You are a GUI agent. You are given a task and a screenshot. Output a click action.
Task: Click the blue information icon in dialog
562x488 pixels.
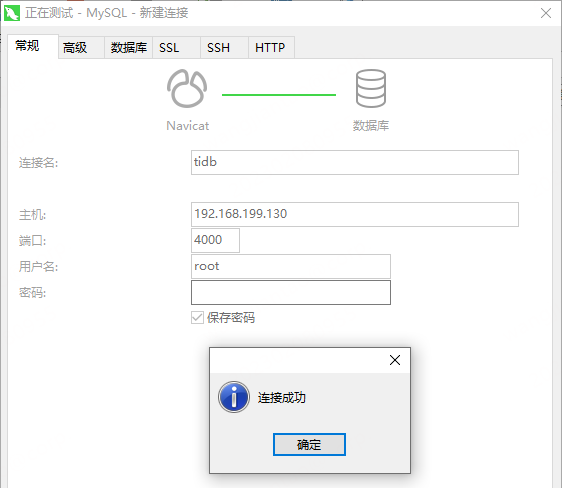[x=234, y=397]
